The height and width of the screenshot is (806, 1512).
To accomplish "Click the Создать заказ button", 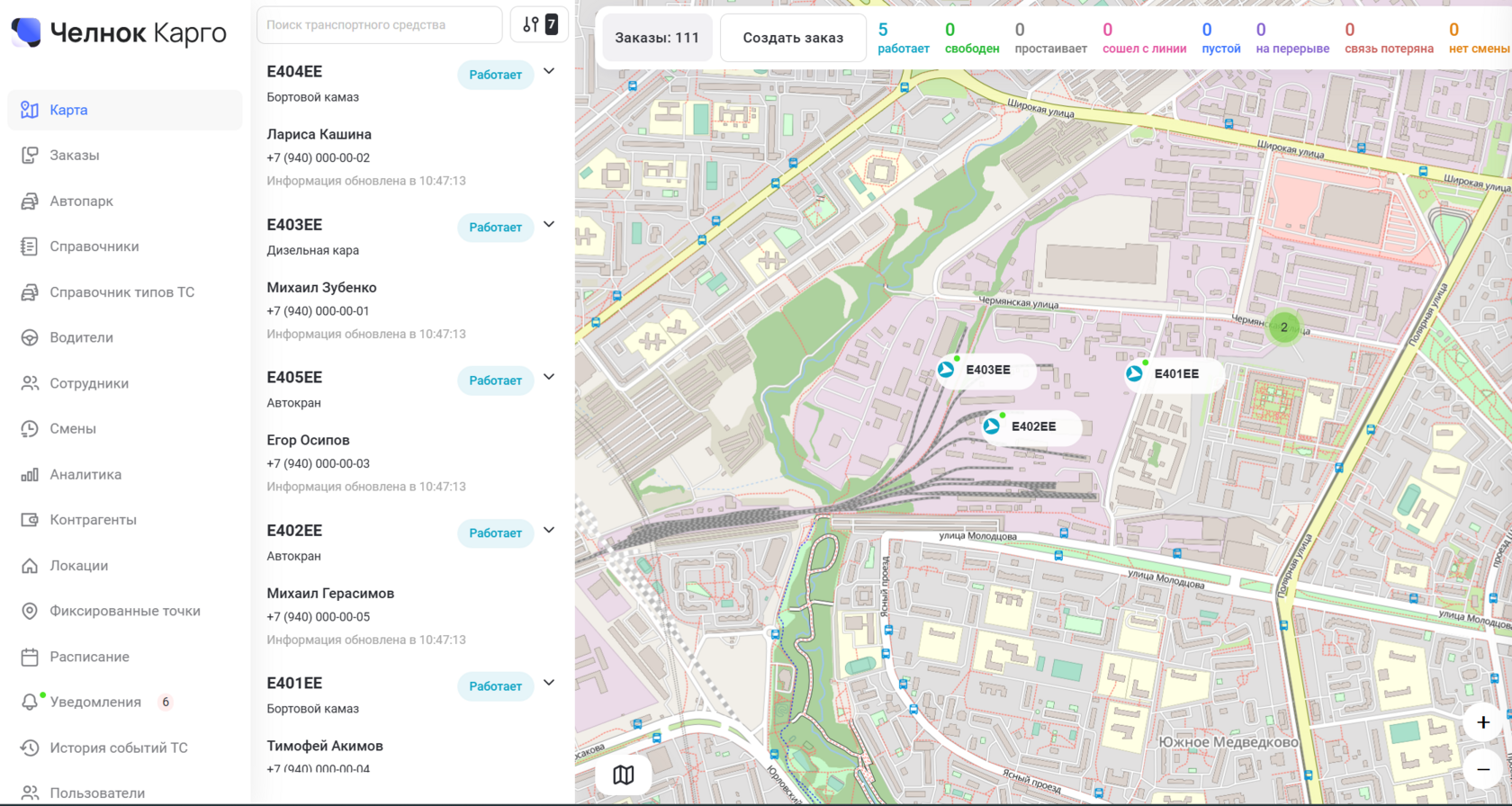I will pyautogui.click(x=793, y=38).
